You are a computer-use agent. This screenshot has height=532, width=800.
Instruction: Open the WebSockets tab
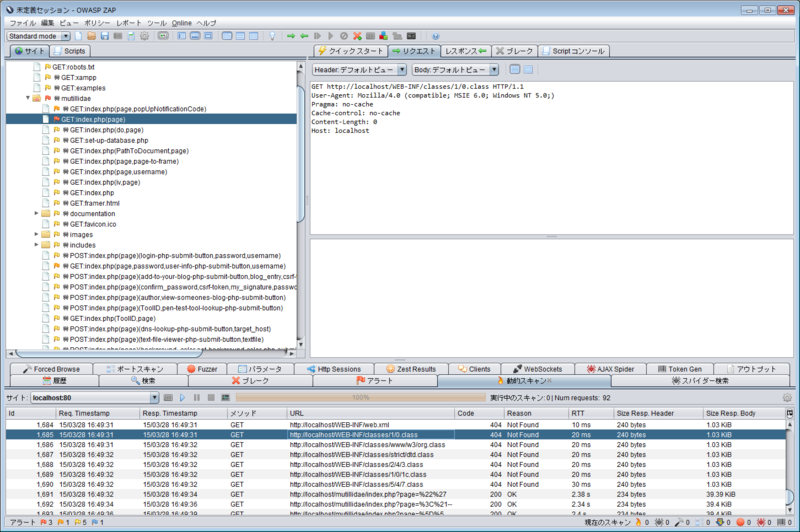538,369
